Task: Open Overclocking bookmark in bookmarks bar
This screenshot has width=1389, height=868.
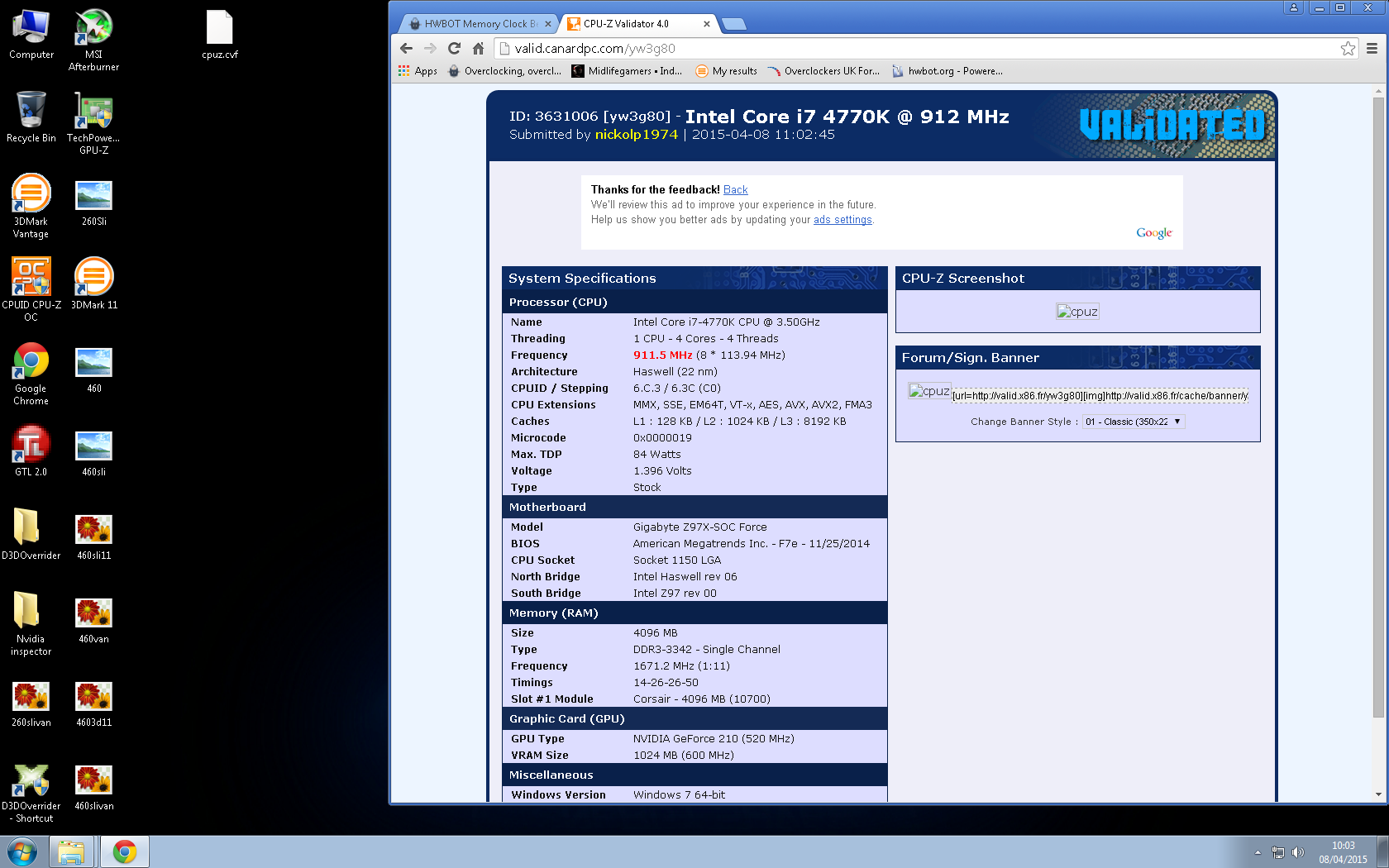Action: tap(505, 71)
